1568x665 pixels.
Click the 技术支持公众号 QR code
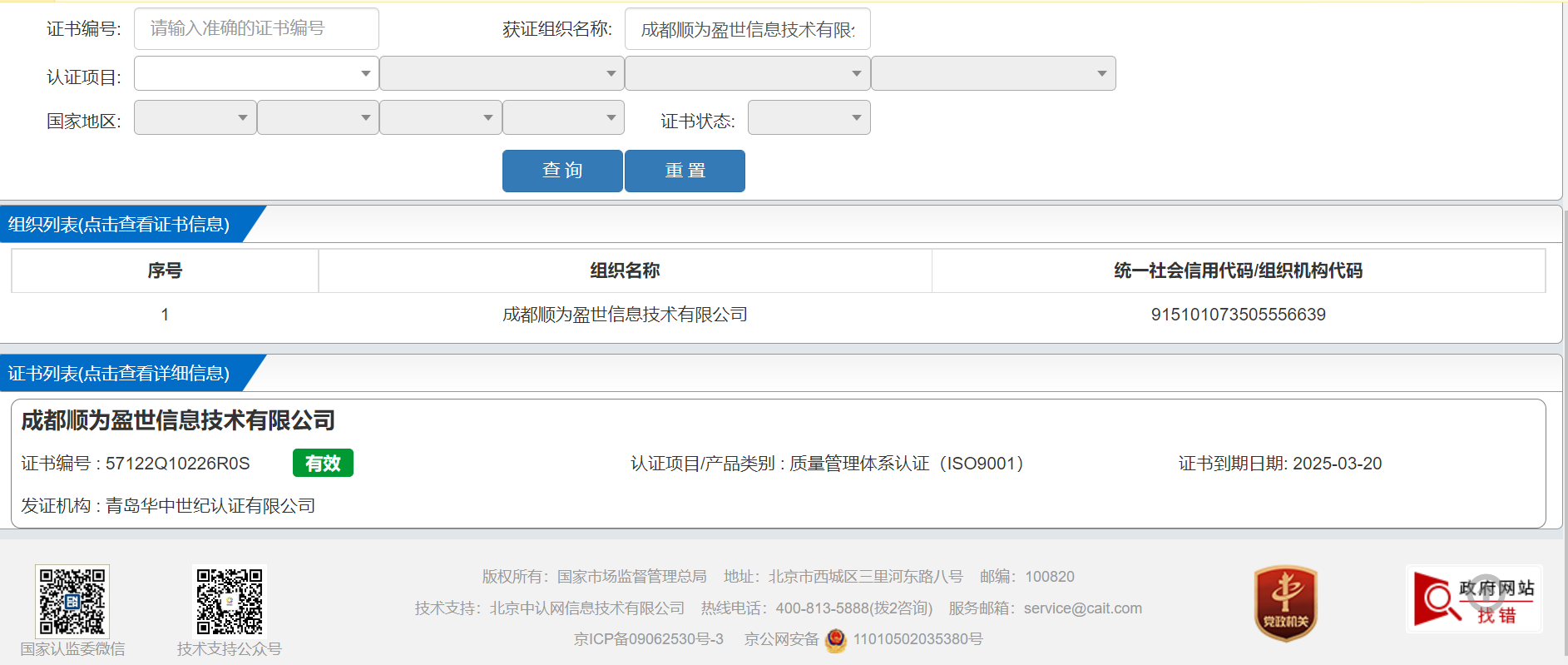tap(230, 602)
